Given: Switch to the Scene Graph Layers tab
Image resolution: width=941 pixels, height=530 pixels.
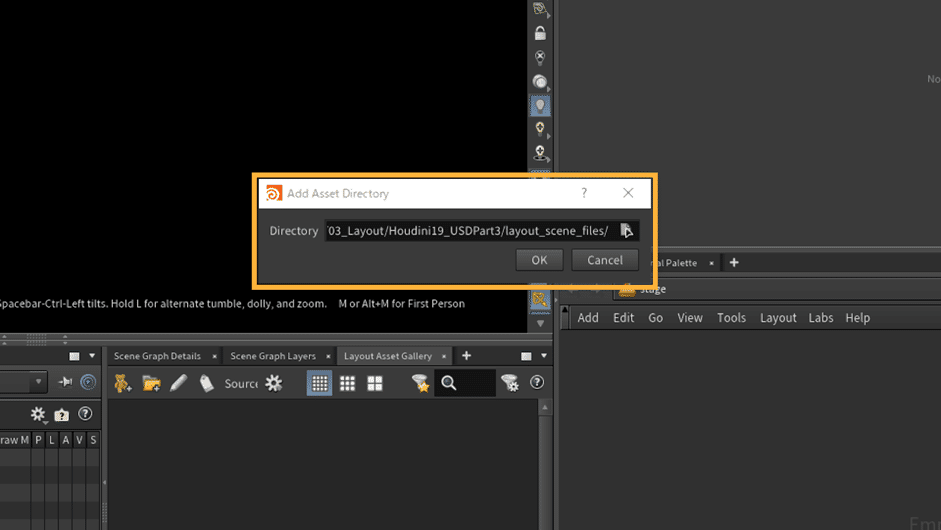Looking at the screenshot, I should 273,356.
